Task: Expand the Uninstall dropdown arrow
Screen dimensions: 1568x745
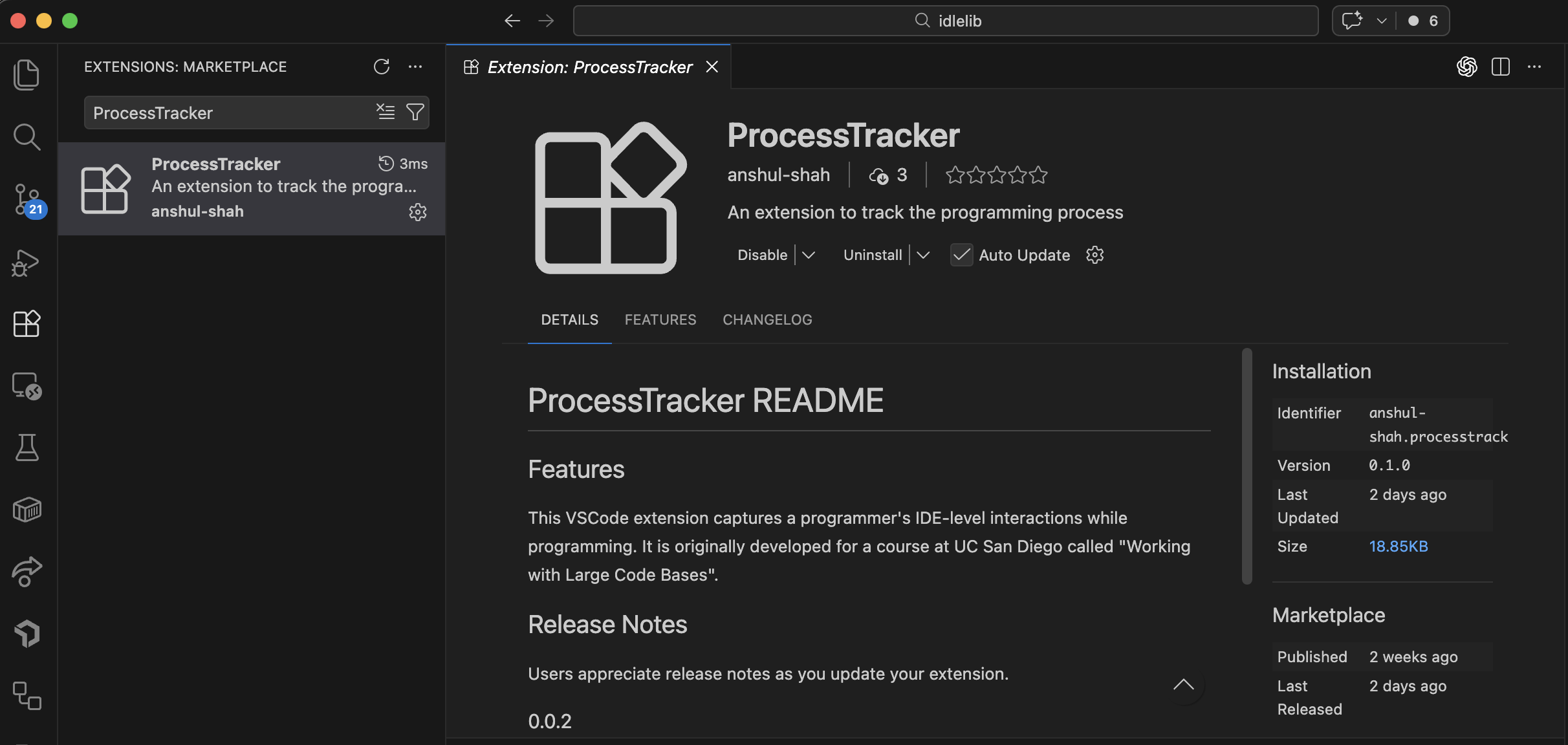Action: (923, 255)
